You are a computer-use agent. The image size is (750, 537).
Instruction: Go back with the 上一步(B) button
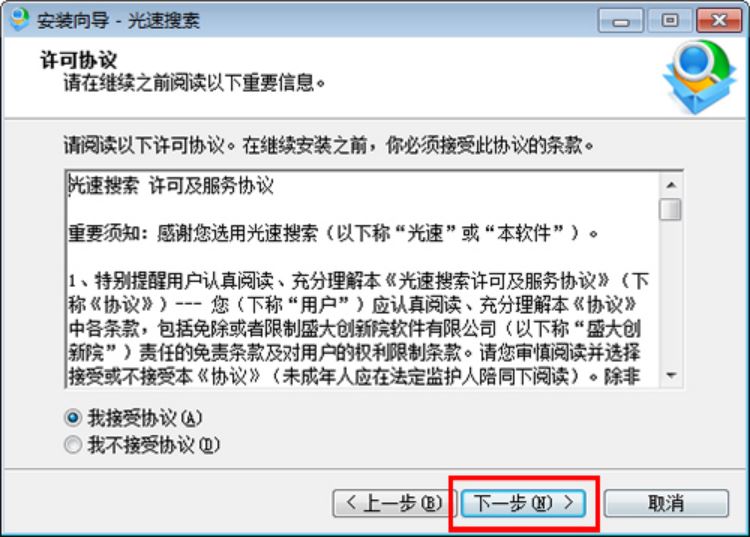[394, 503]
